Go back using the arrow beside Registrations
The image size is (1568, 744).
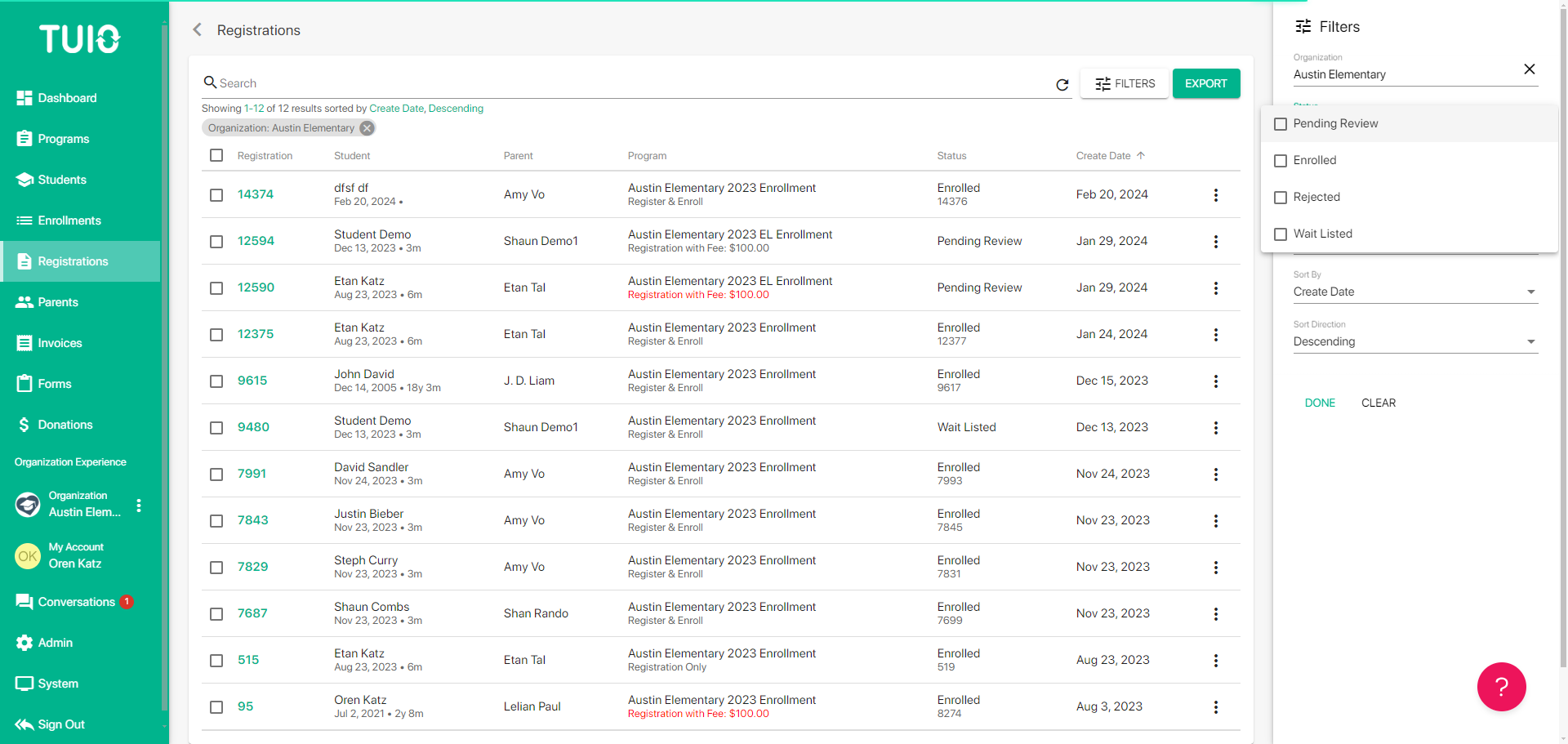click(197, 30)
